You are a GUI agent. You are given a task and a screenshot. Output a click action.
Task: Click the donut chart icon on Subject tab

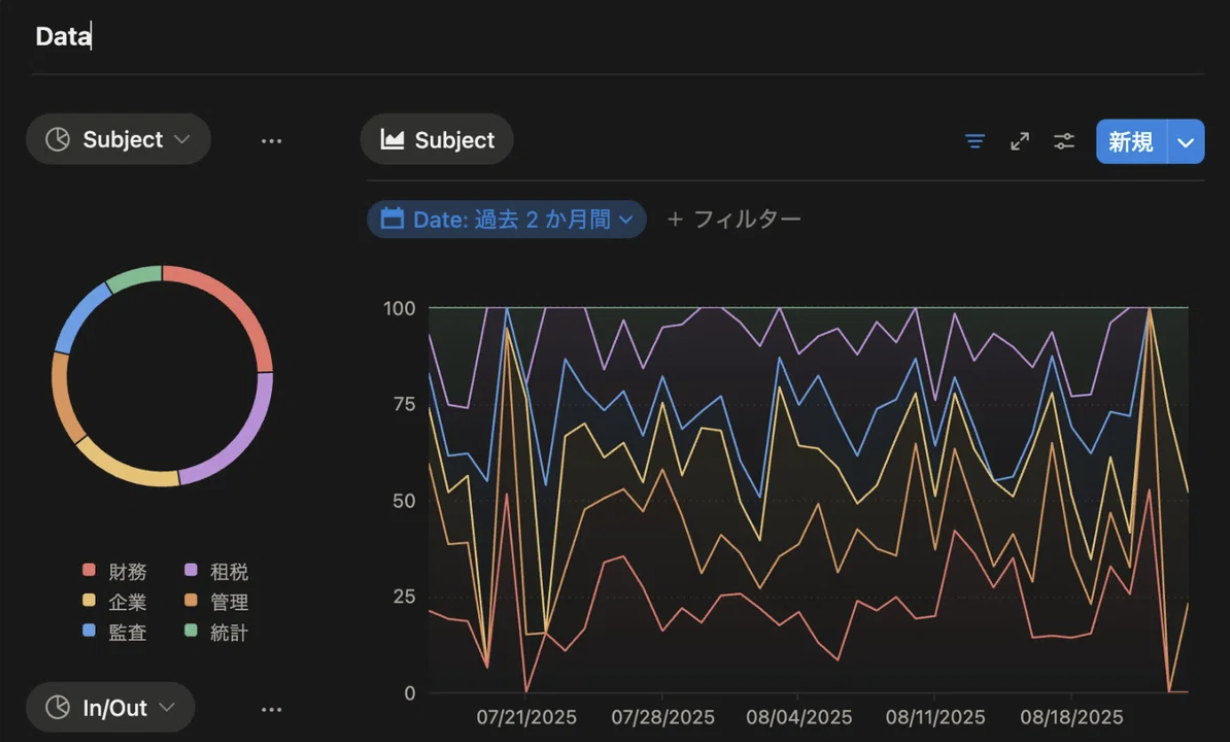58,139
